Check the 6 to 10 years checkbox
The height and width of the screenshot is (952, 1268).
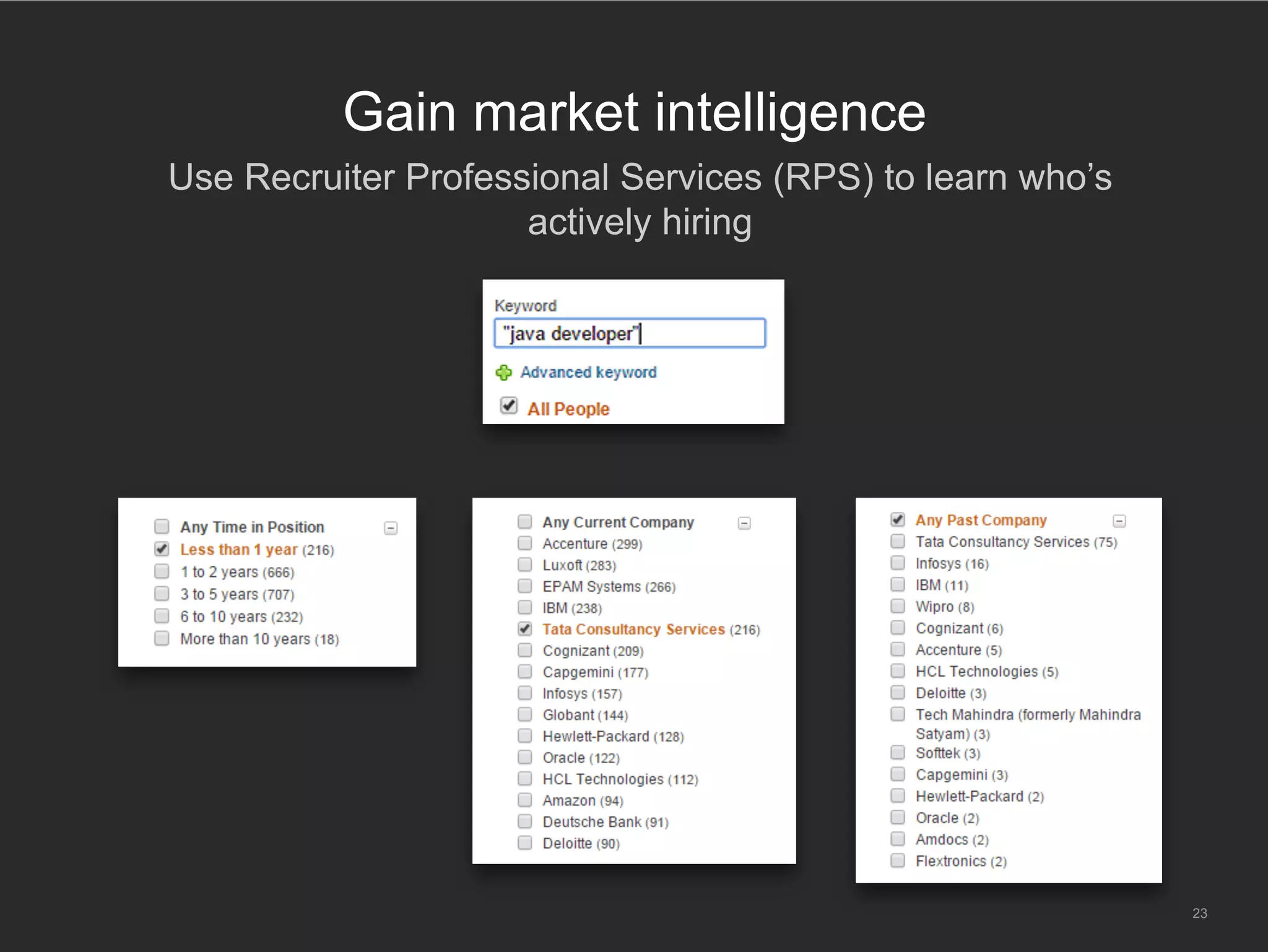(x=162, y=615)
